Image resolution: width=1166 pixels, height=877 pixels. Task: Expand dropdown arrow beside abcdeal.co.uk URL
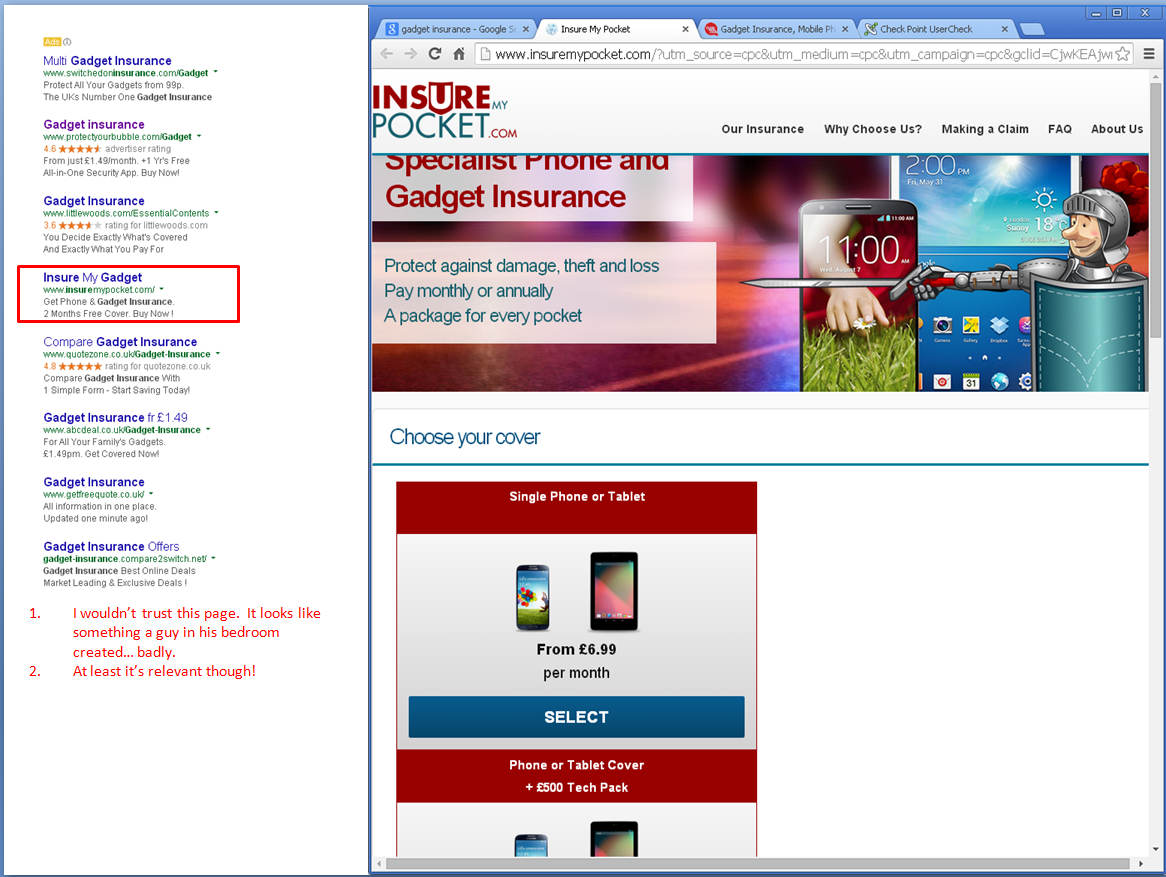coord(208,429)
